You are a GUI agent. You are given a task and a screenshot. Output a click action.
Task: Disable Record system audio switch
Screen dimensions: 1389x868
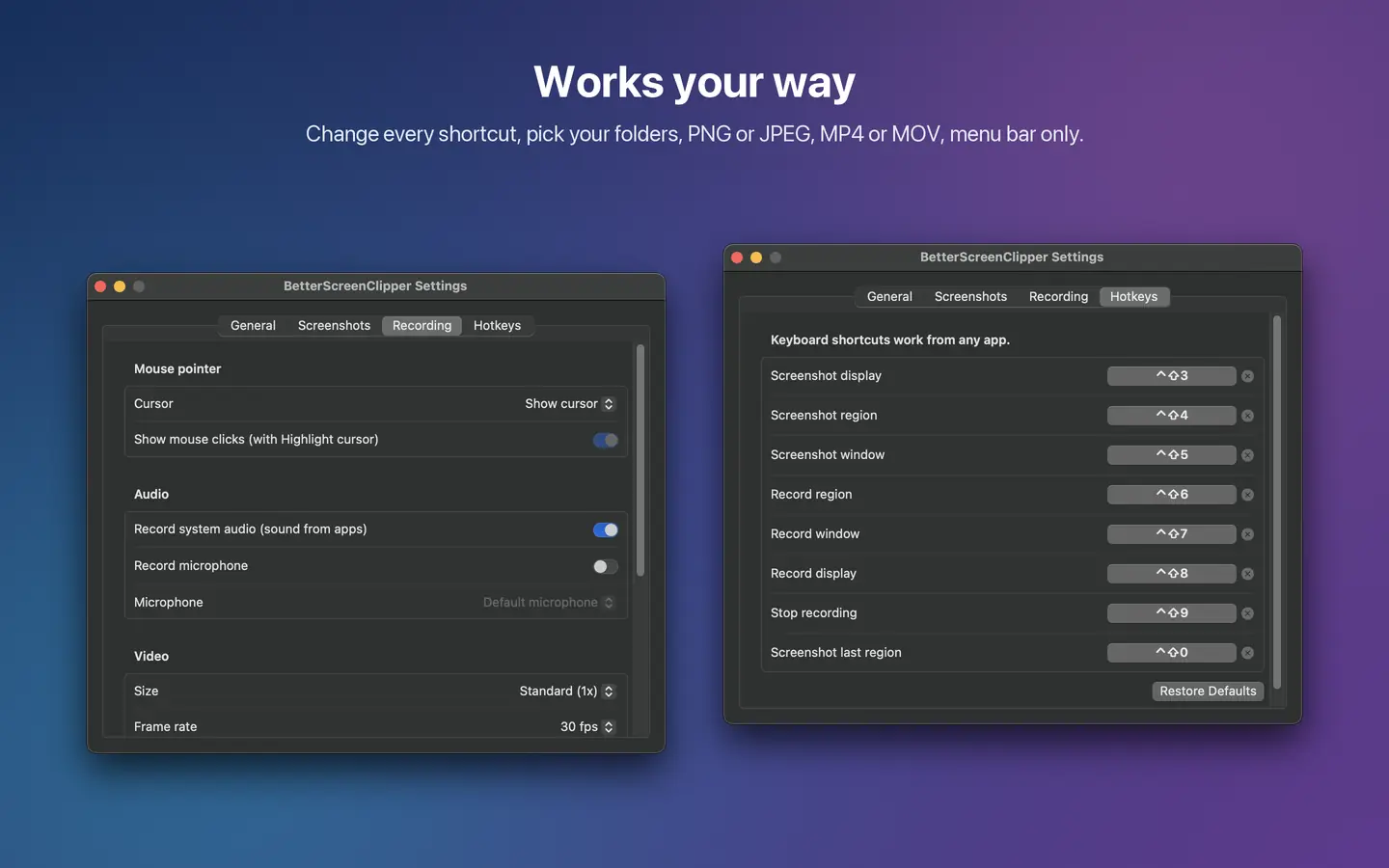606,529
